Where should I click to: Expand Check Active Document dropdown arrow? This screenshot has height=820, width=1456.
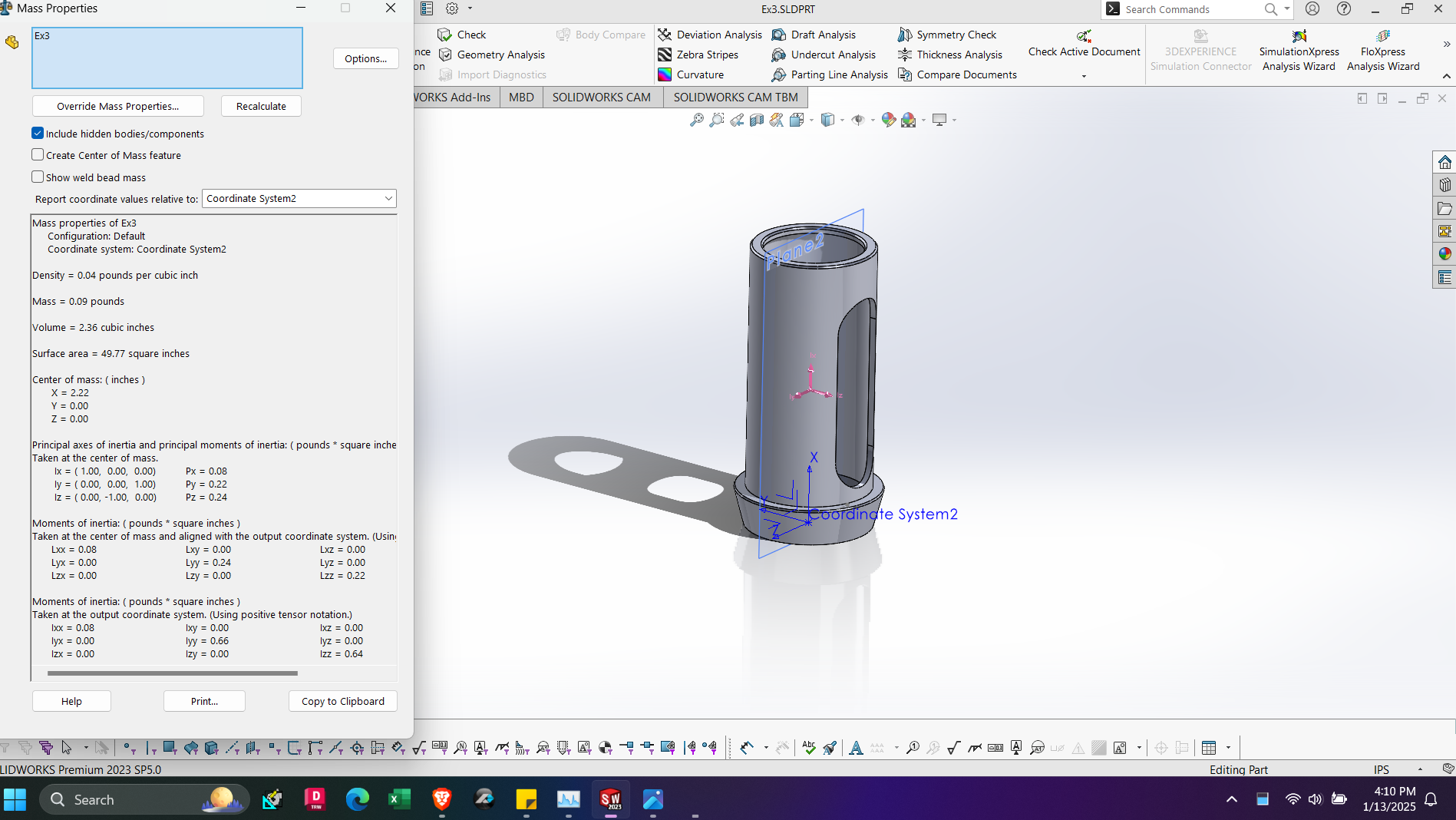[x=1084, y=76]
